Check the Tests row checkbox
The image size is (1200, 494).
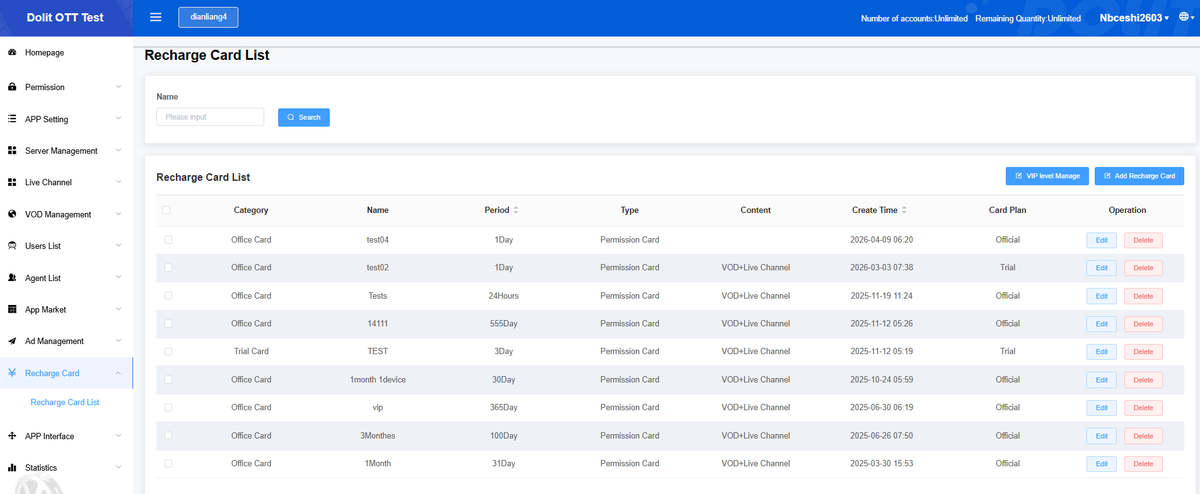click(167, 295)
